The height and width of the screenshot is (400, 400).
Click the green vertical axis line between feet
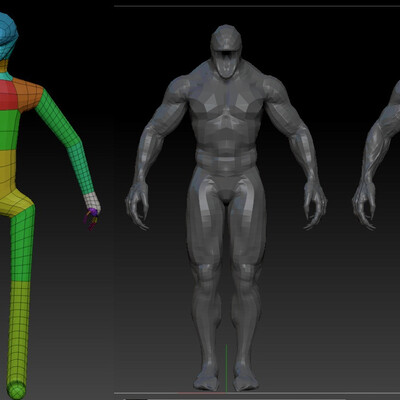point(226,368)
